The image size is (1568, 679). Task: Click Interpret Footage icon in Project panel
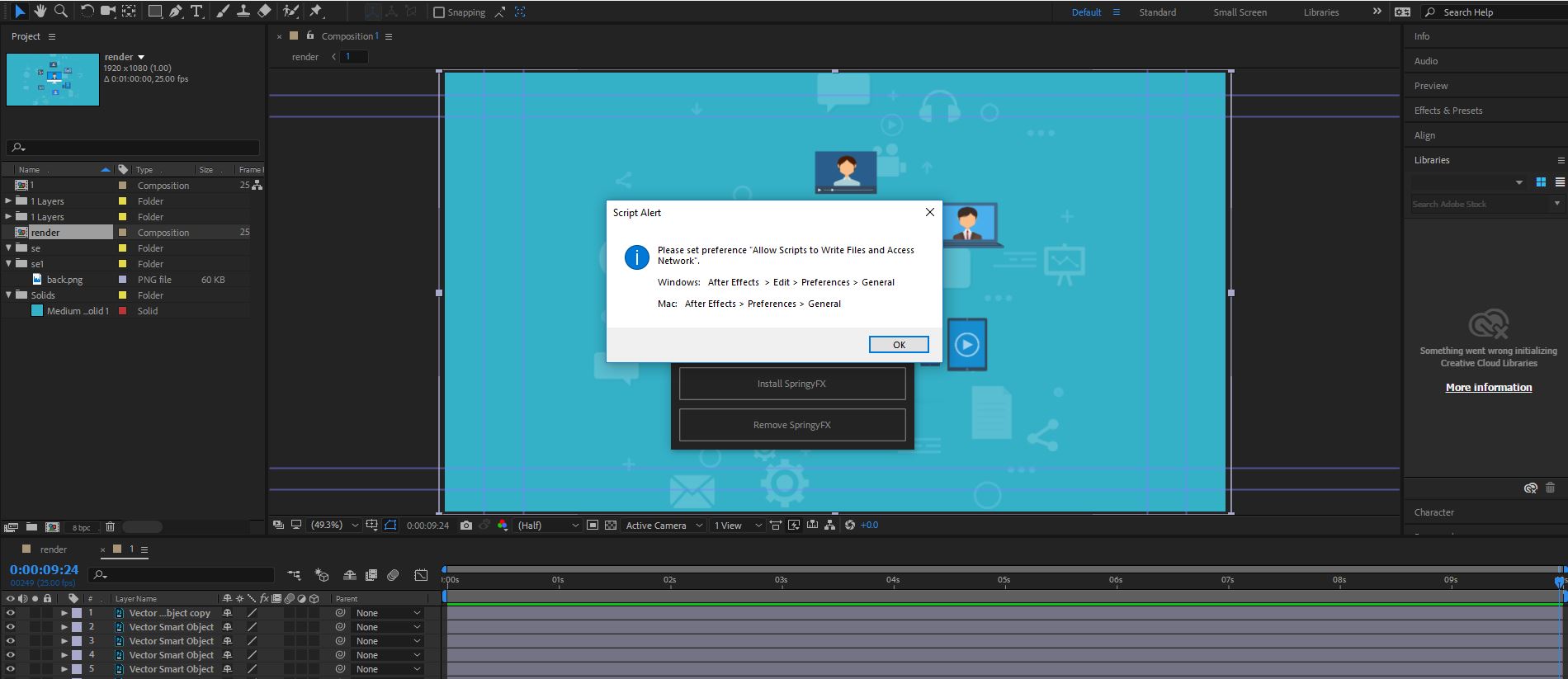[x=12, y=527]
